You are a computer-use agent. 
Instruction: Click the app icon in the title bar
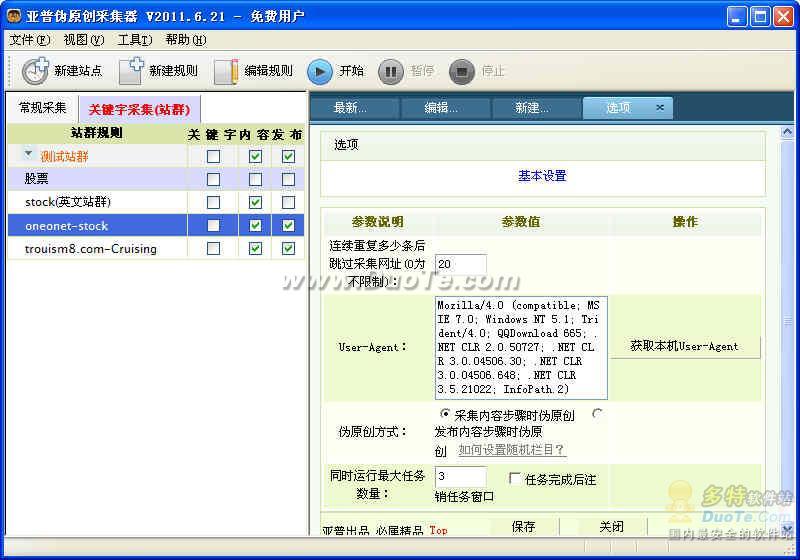click(14, 16)
